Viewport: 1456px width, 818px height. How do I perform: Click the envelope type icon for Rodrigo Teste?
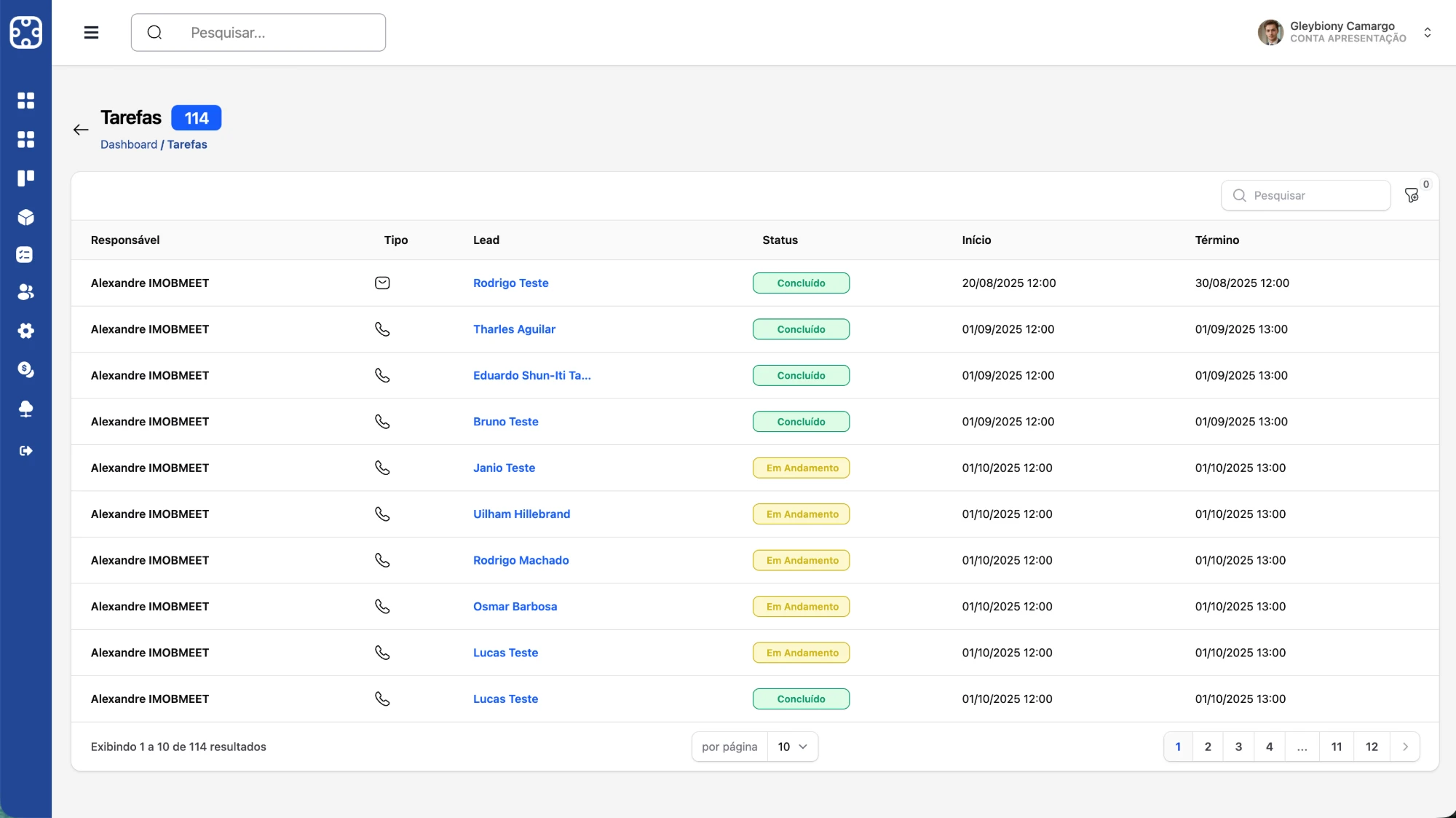tap(382, 283)
